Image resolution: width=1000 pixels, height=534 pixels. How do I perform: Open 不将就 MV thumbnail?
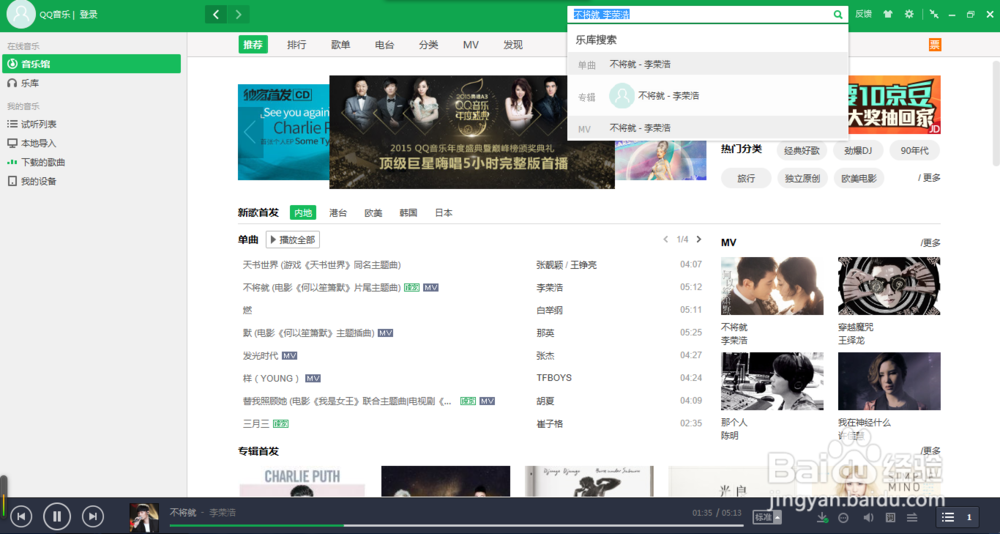pos(772,286)
